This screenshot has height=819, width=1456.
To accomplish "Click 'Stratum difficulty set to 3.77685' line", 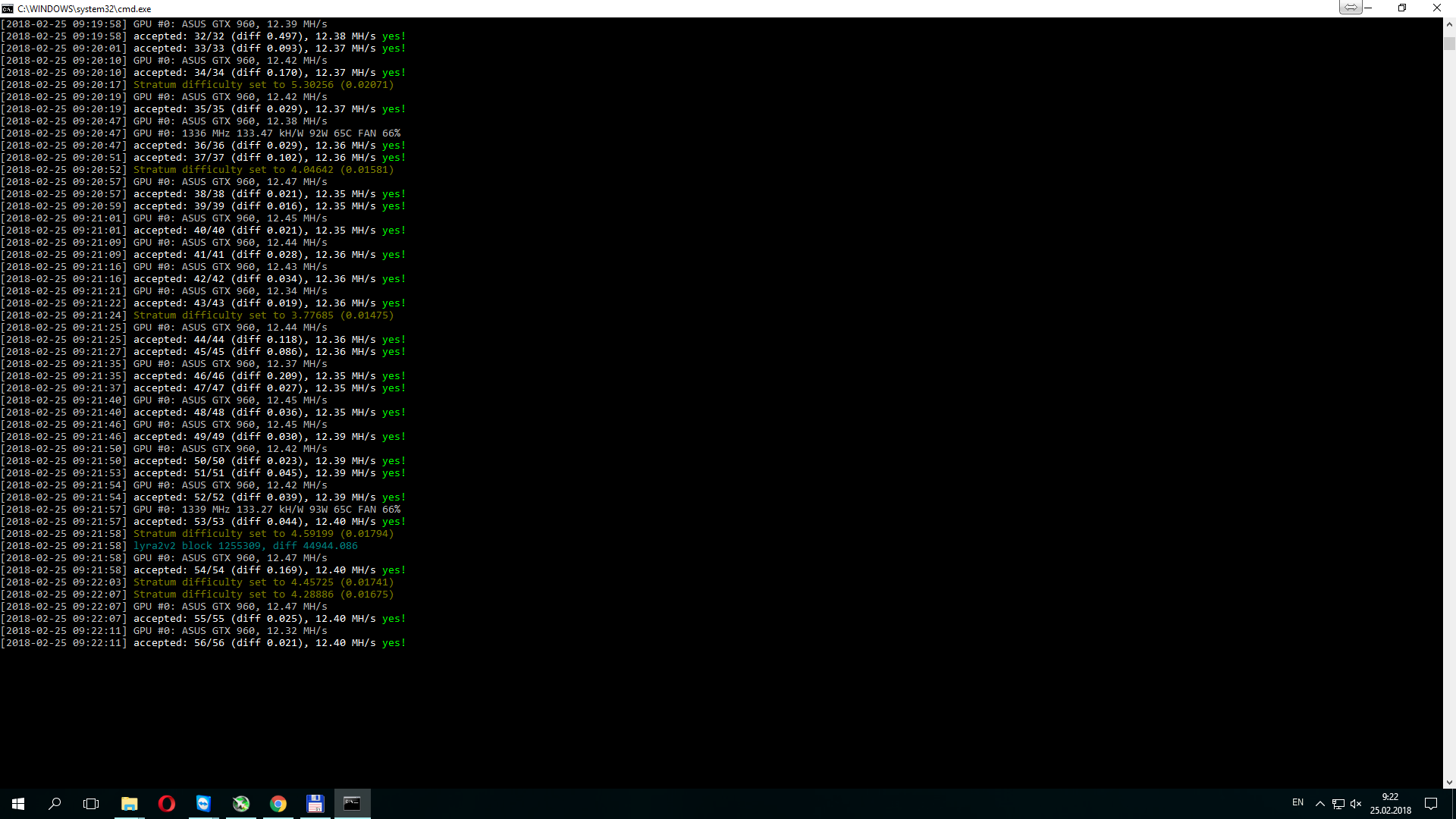I will pyautogui.click(x=197, y=315).
